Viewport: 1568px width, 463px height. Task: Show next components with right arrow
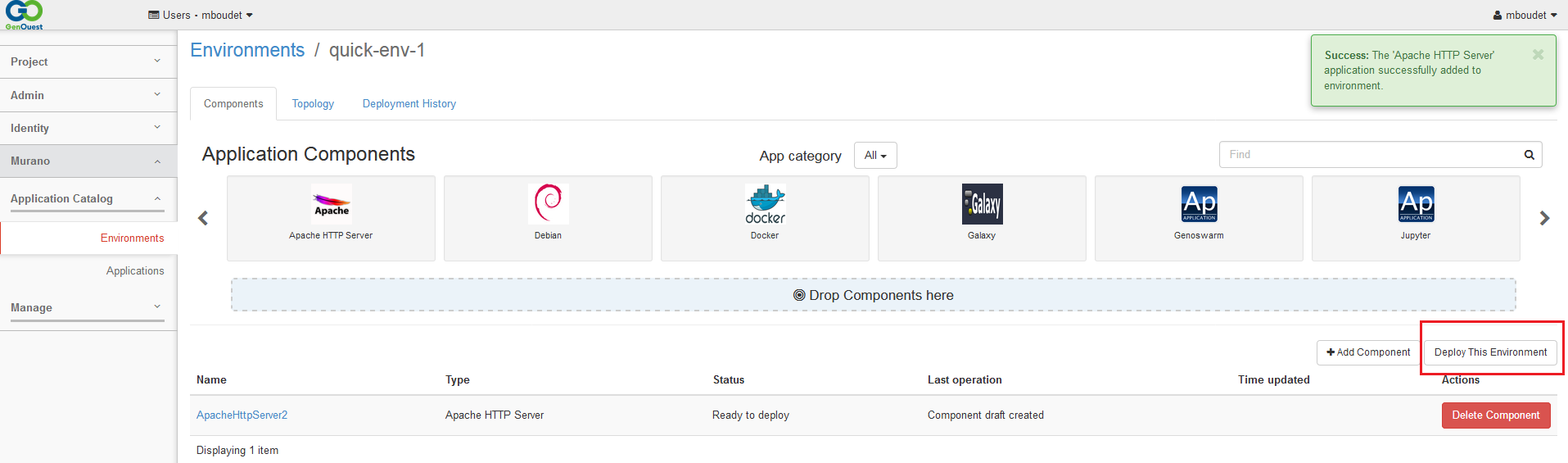(1544, 218)
